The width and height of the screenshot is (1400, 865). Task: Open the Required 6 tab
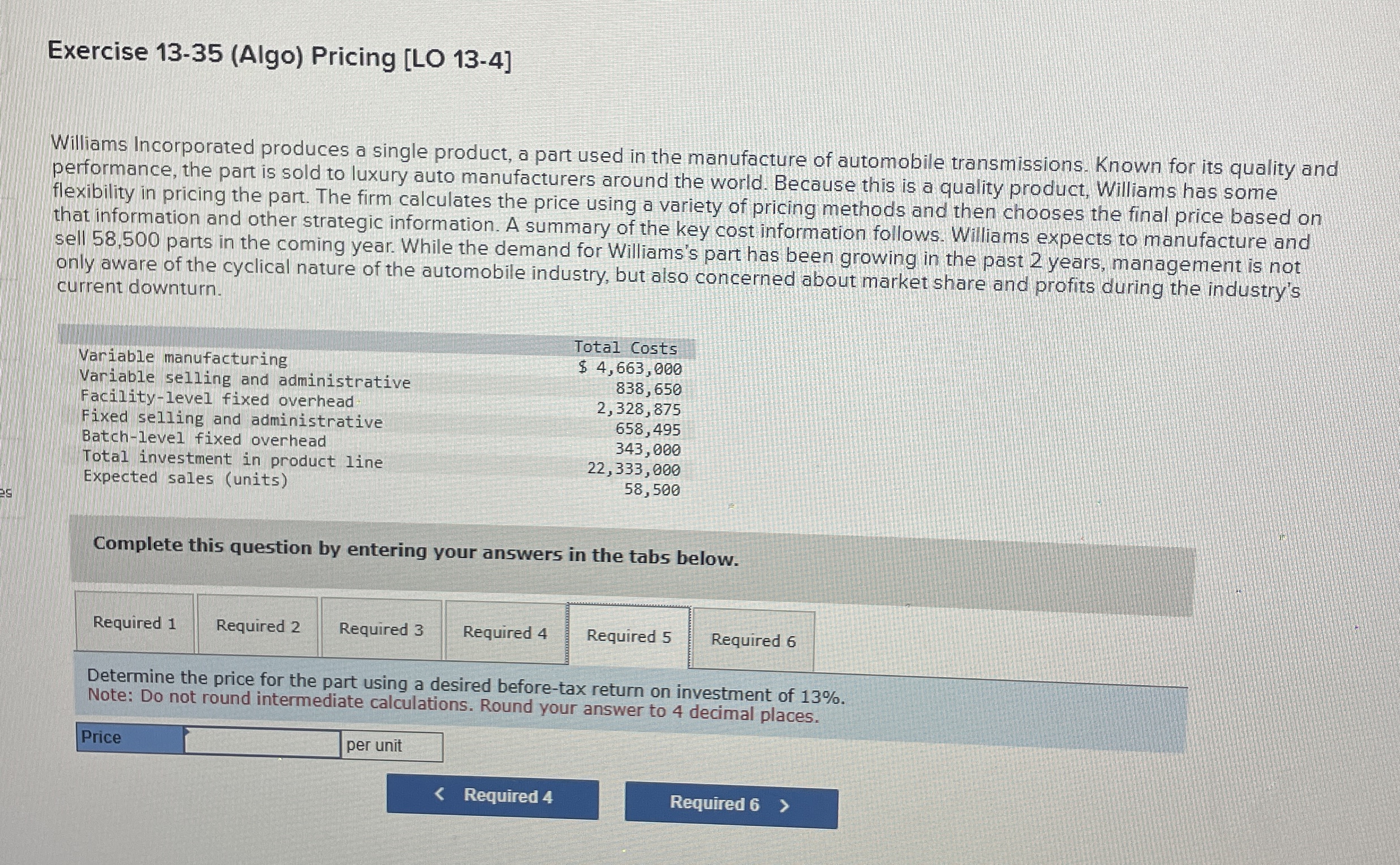coord(753,642)
